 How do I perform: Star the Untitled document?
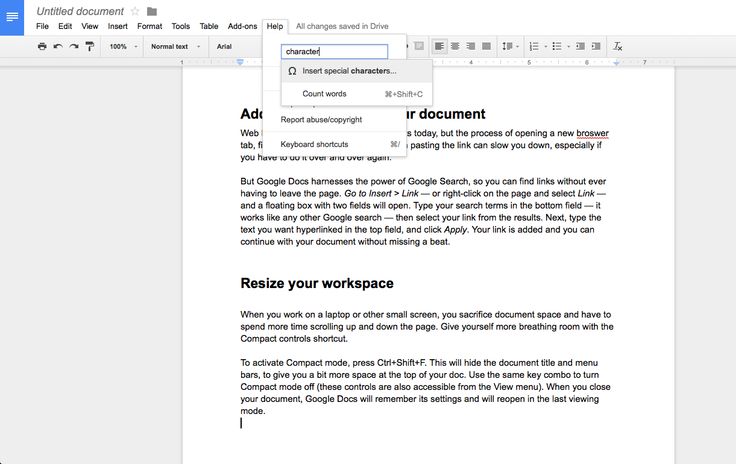coord(135,11)
